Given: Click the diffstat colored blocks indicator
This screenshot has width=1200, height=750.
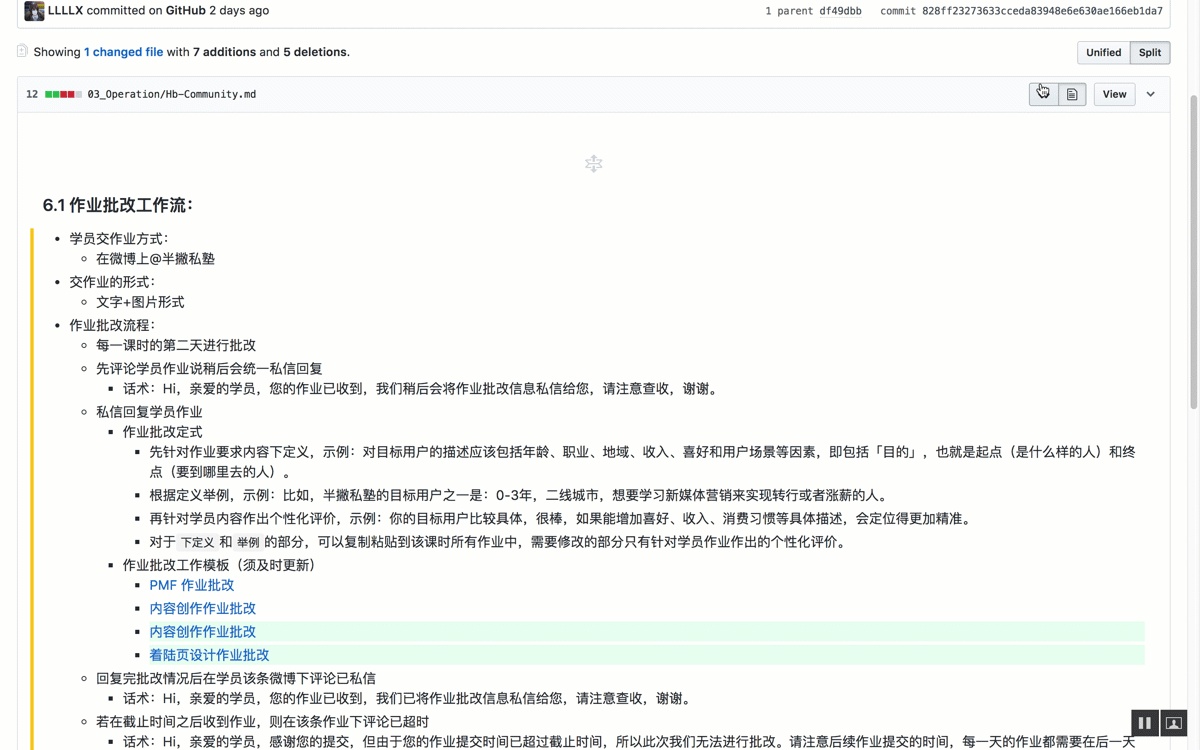Looking at the screenshot, I should click(x=63, y=94).
